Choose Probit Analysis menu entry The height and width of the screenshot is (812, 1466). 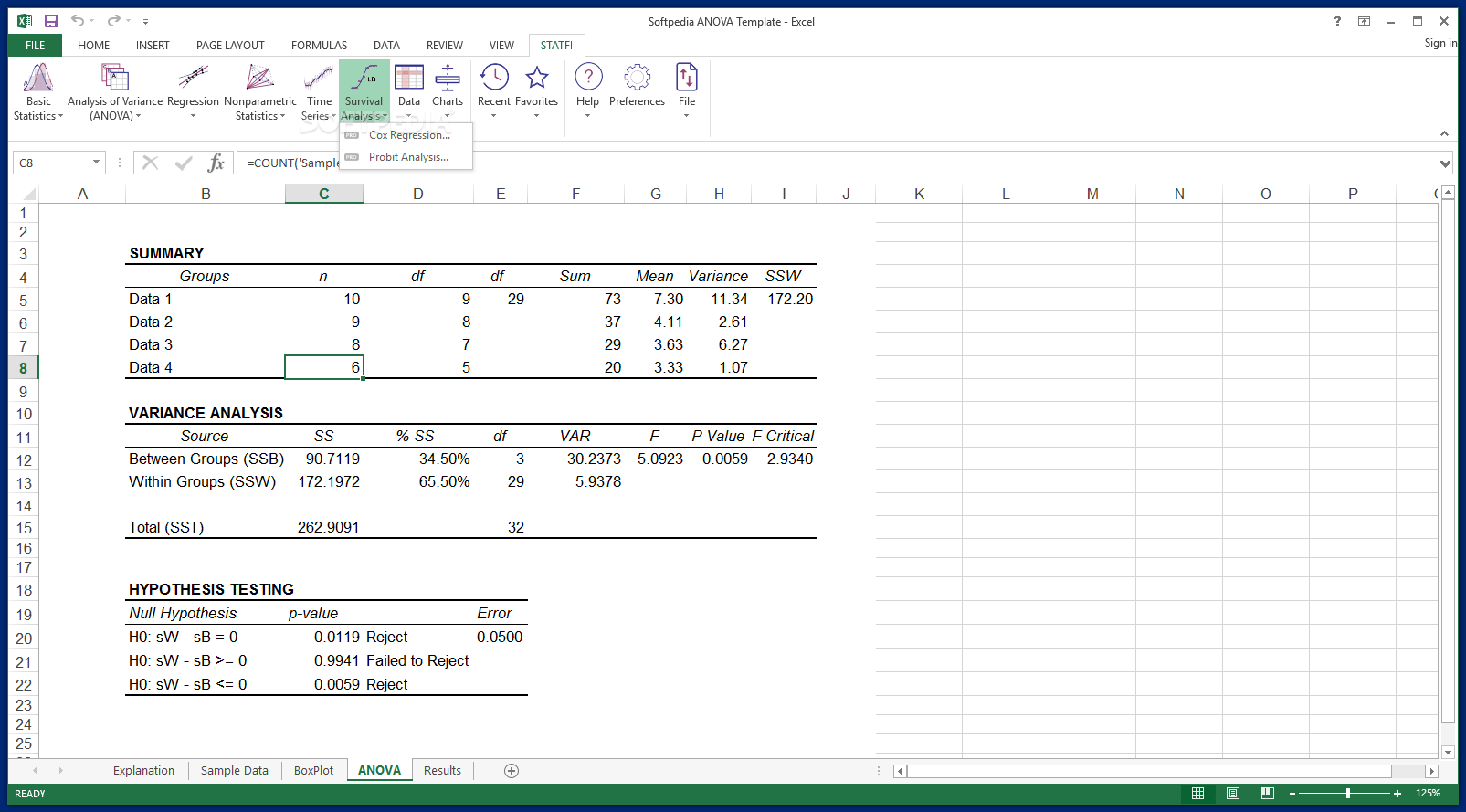pos(406,157)
